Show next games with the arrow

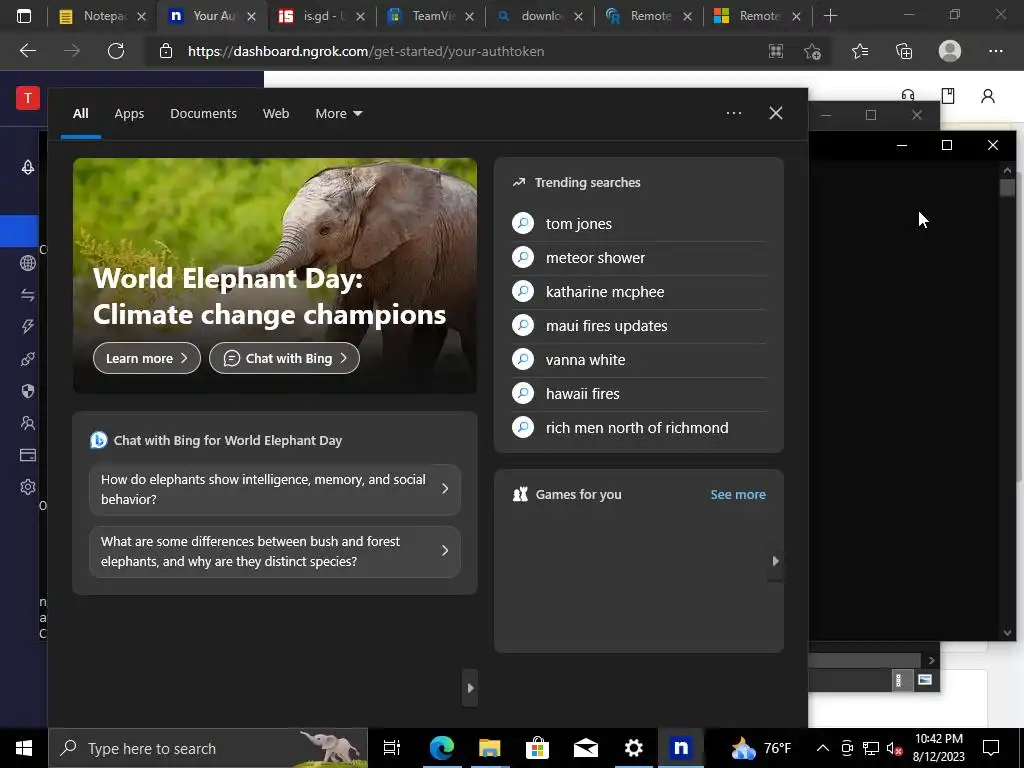pyautogui.click(x=775, y=561)
